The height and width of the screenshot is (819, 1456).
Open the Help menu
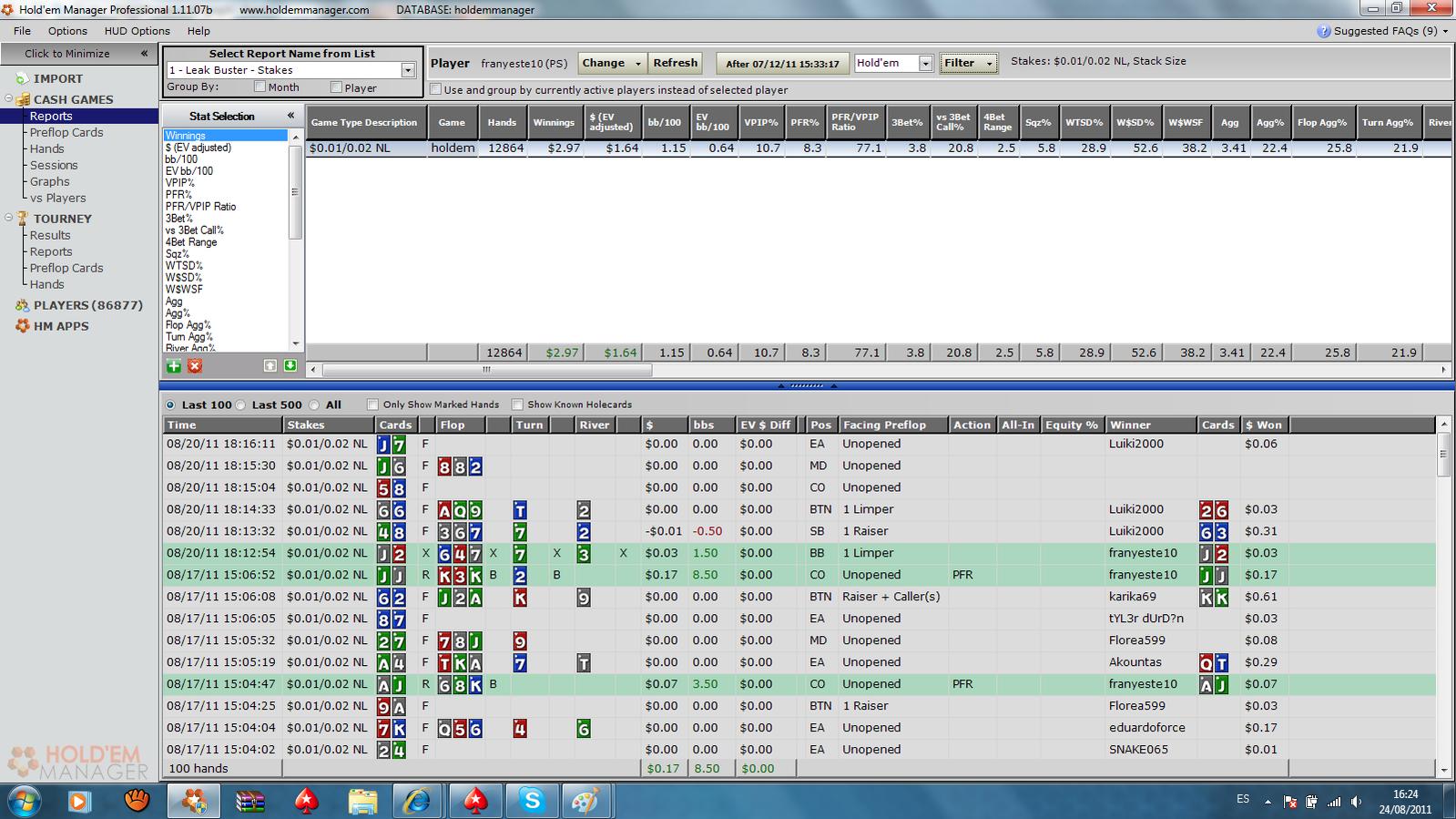(x=199, y=30)
